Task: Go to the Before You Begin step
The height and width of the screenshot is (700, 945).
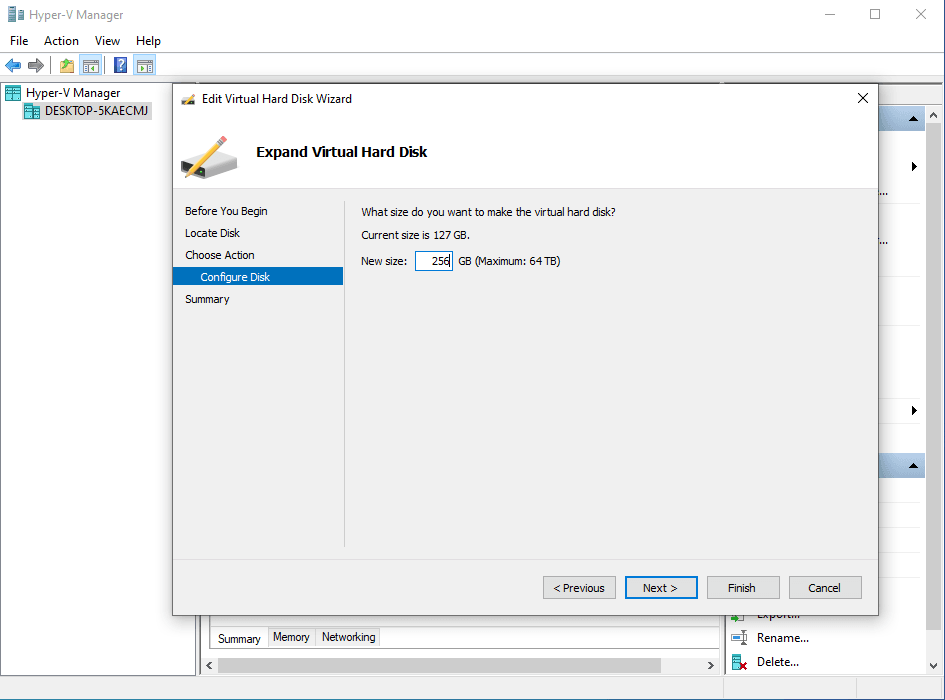Action: 227,211
